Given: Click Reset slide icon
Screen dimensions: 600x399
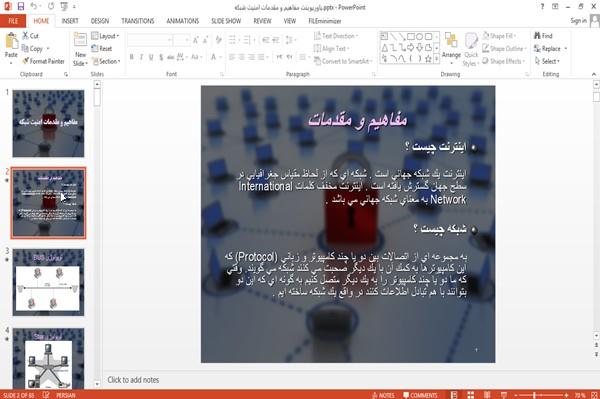Looking at the screenshot, I should pos(95,49).
